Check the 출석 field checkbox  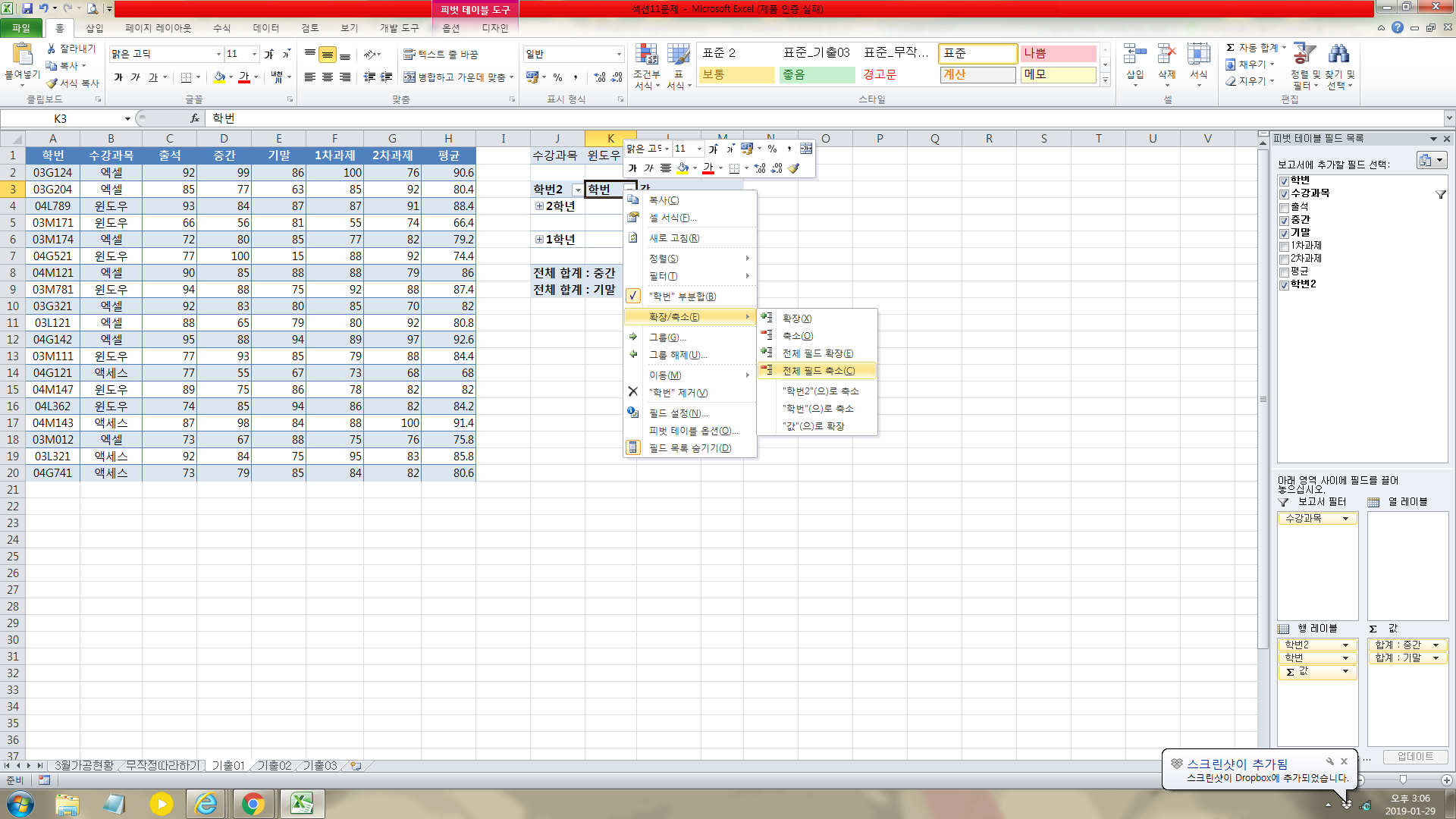[x=1284, y=207]
